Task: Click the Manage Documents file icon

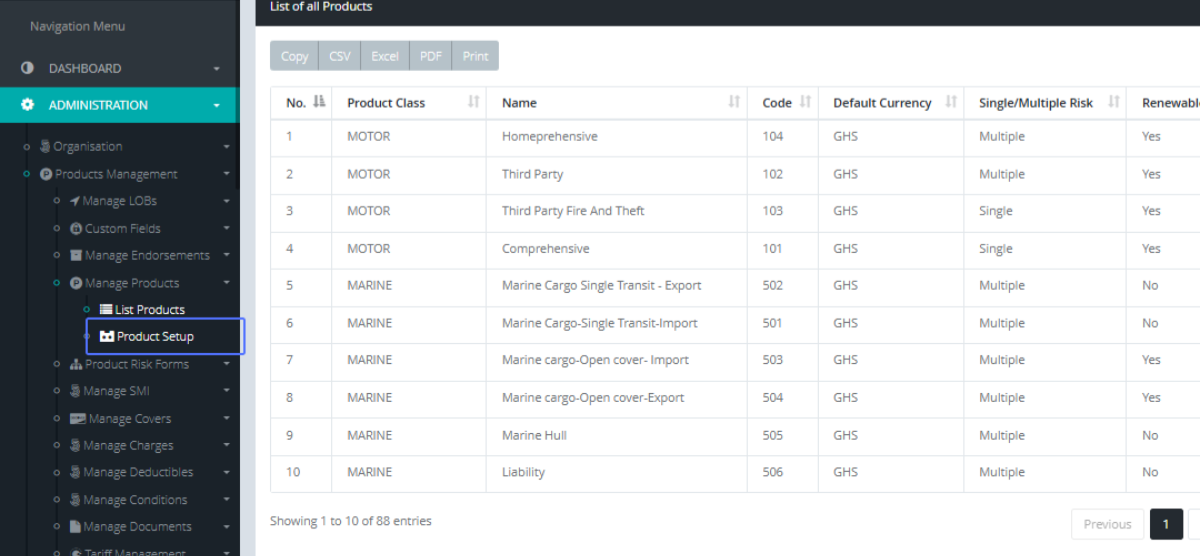Action: click(x=75, y=527)
